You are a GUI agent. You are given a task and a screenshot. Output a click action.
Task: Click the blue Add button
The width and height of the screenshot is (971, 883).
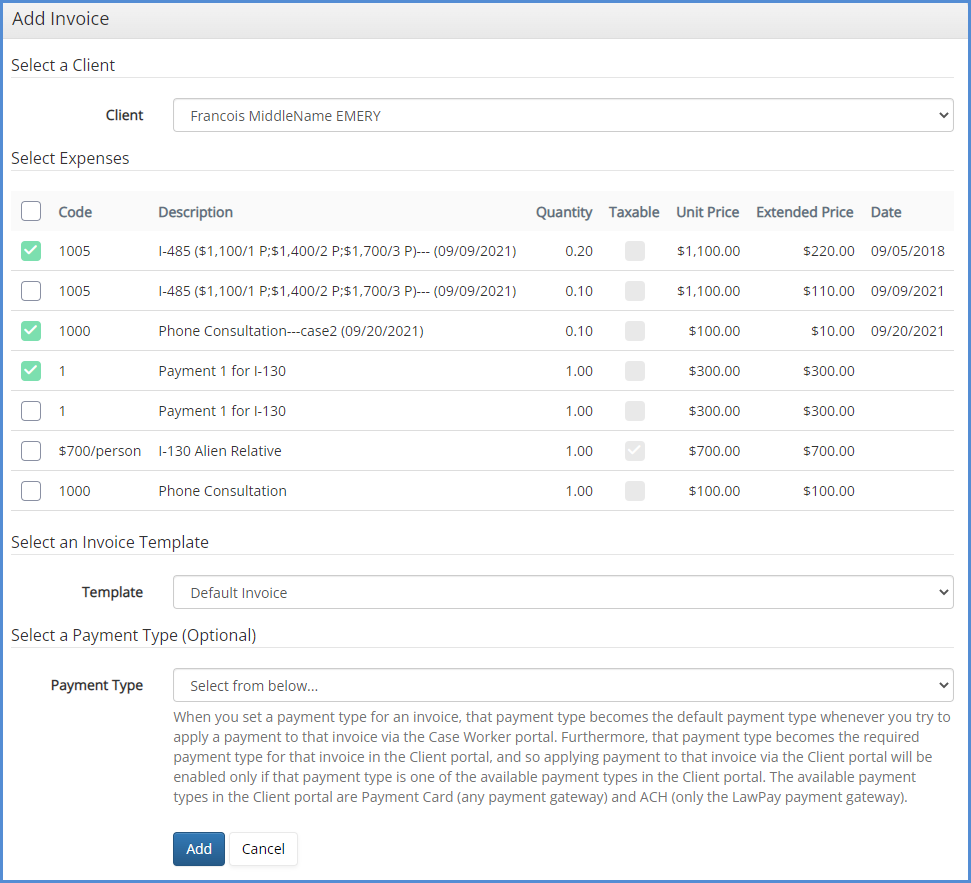[x=199, y=848]
